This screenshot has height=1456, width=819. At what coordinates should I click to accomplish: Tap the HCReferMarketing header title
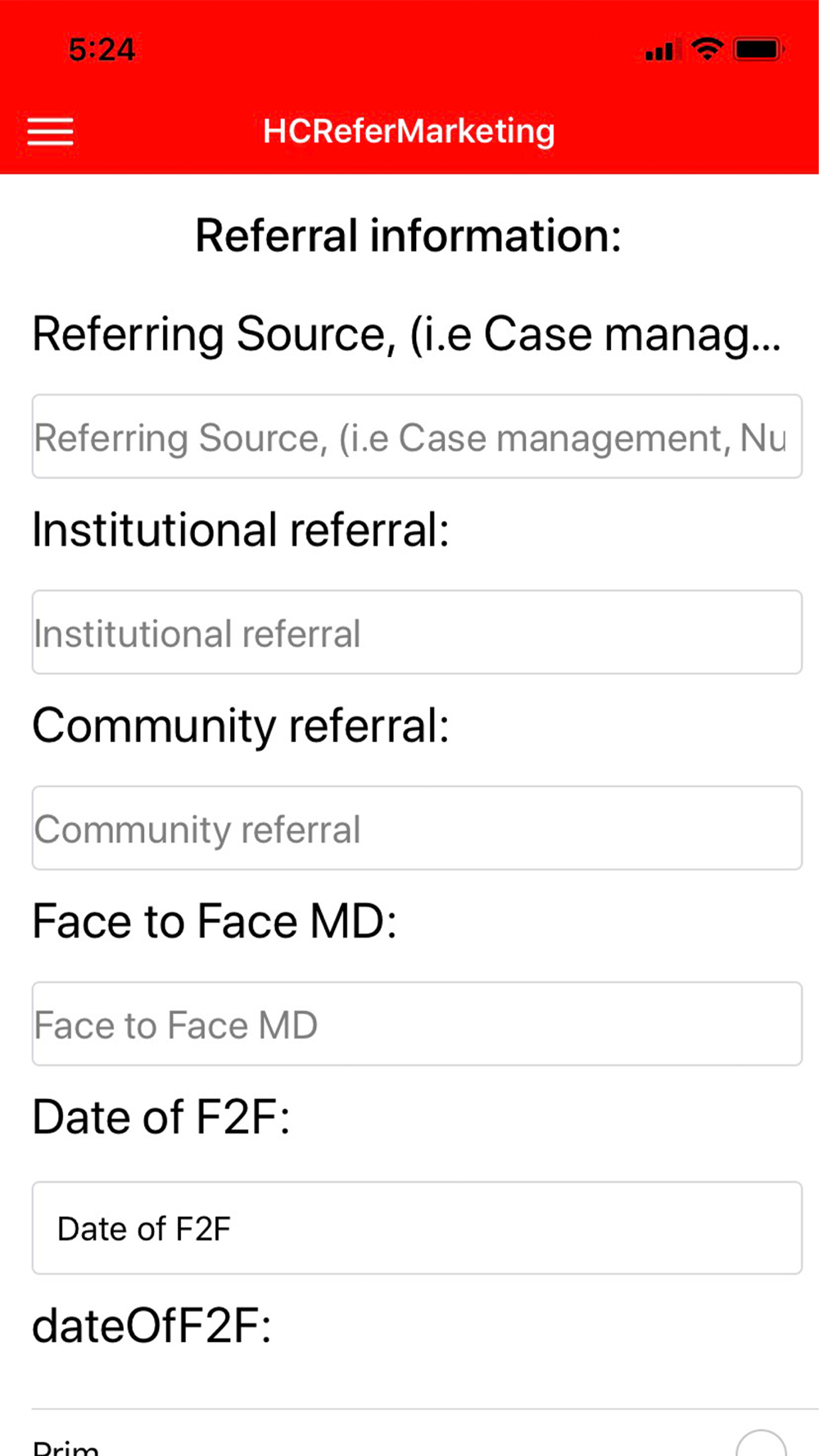pos(409,131)
